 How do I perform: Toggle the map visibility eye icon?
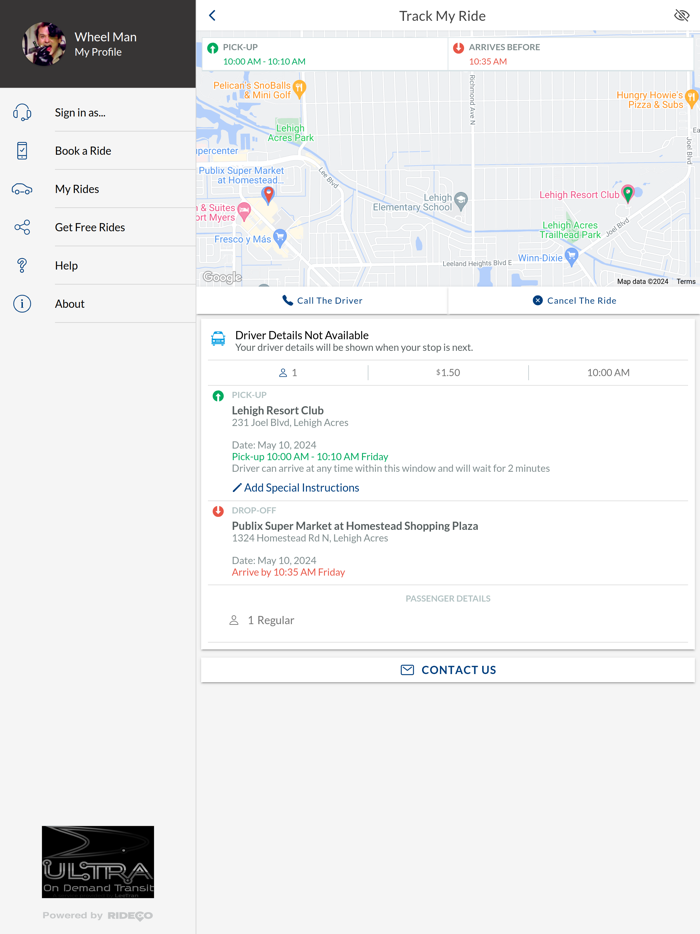click(x=682, y=15)
